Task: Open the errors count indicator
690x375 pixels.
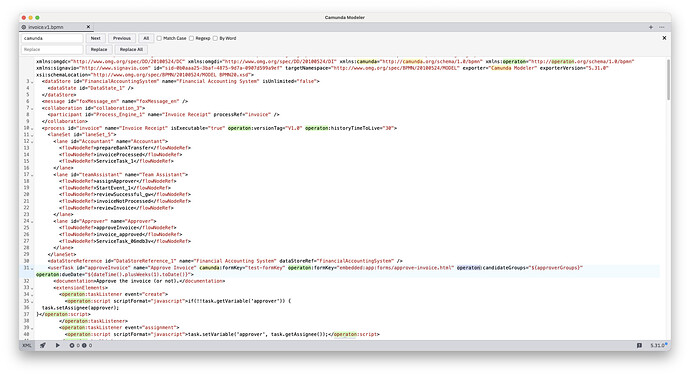Action: click(x=74, y=346)
